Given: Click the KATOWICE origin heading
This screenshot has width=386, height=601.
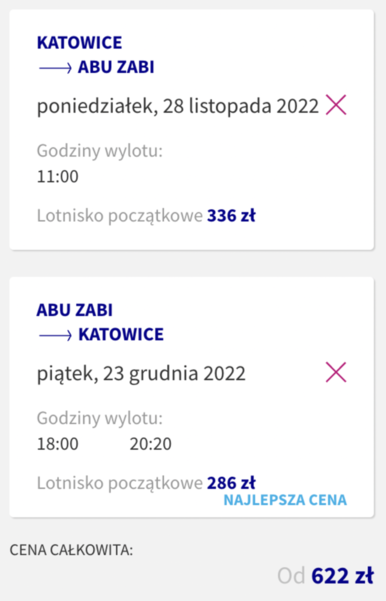Looking at the screenshot, I should pos(79,43).
